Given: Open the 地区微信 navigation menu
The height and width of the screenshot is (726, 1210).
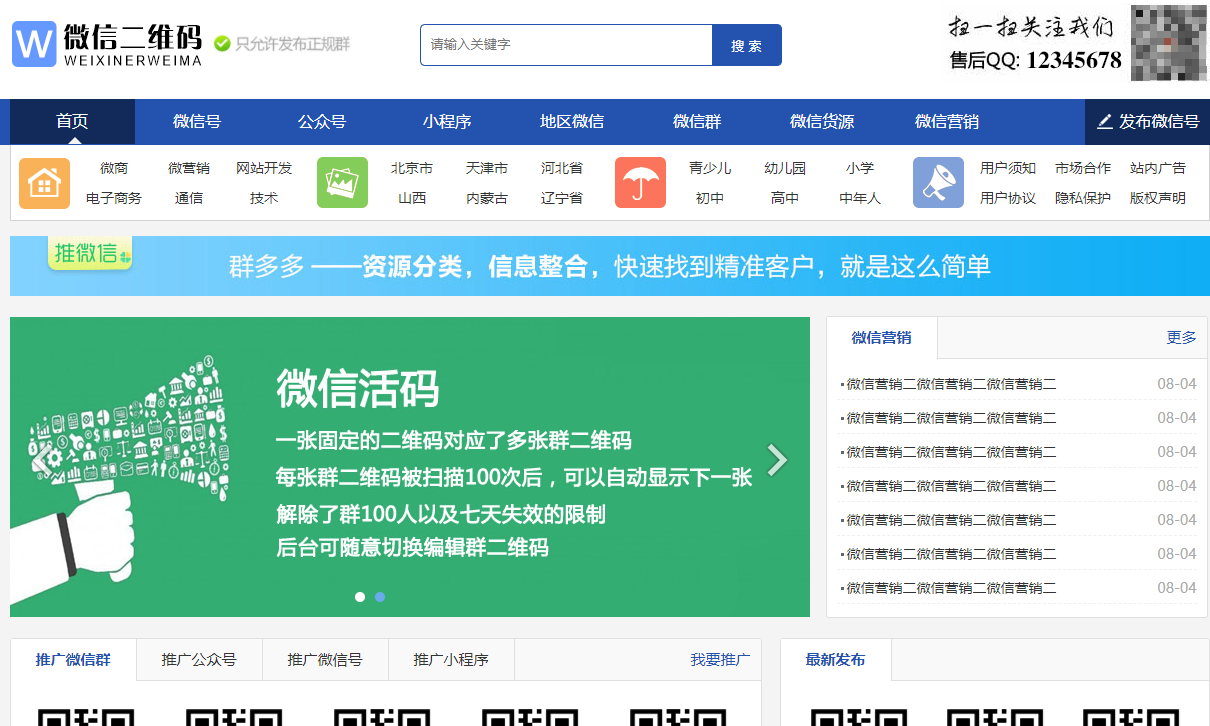Looking at the screenshot, I should click(x=572, y=122).
